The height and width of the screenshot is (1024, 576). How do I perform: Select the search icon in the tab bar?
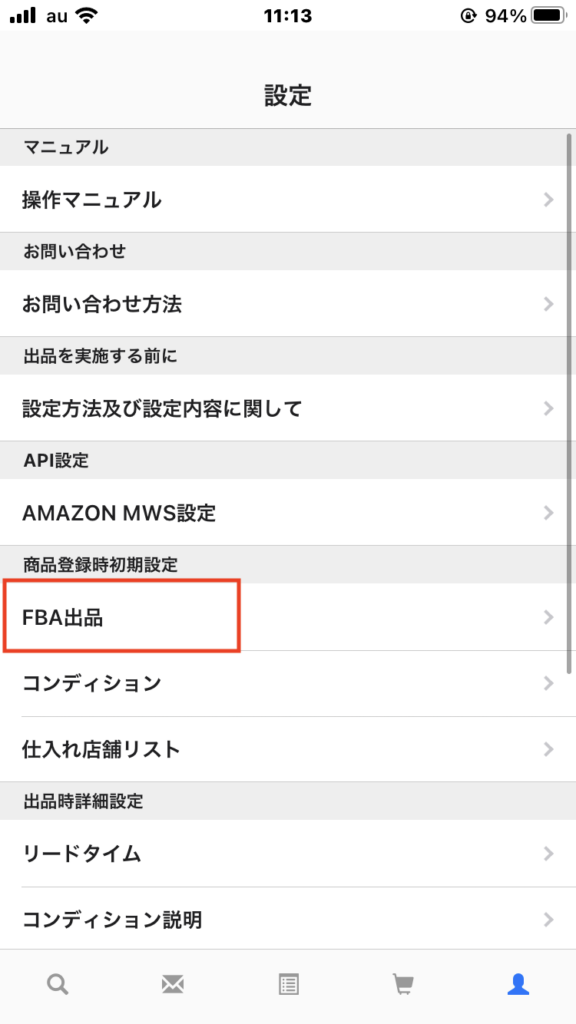tap(57, 984)
